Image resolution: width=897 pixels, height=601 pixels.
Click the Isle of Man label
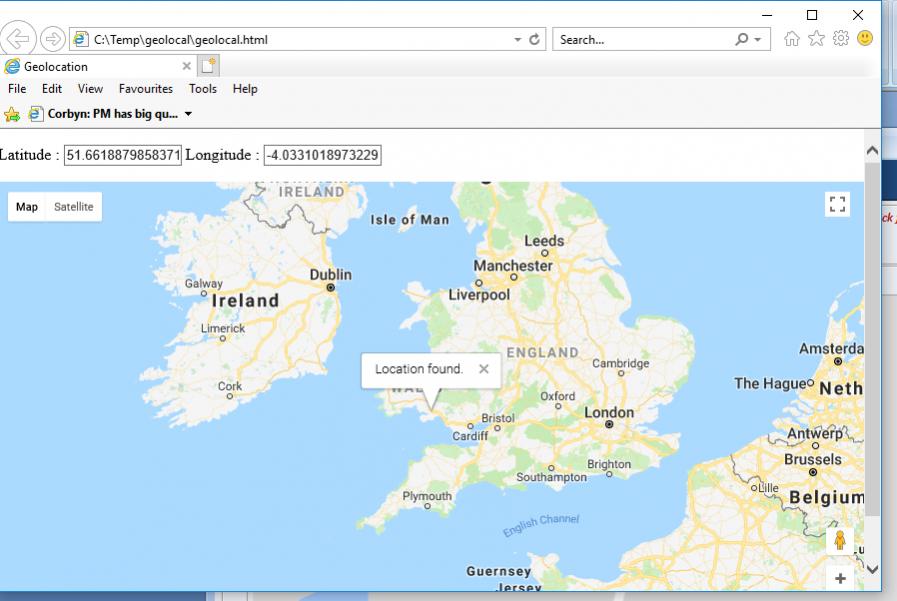coord(410,220)
